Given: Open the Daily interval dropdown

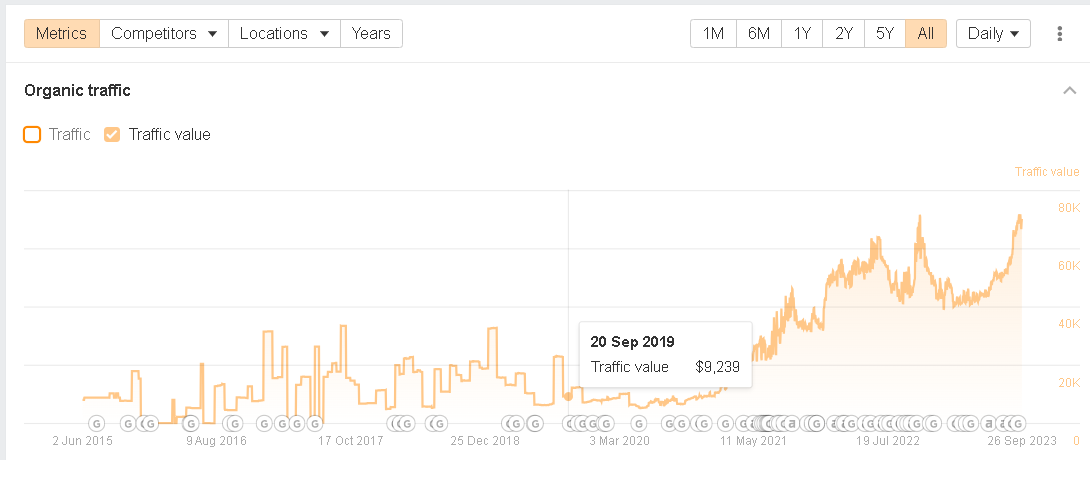Looking at the screenshot, I should tap(993, 33).
